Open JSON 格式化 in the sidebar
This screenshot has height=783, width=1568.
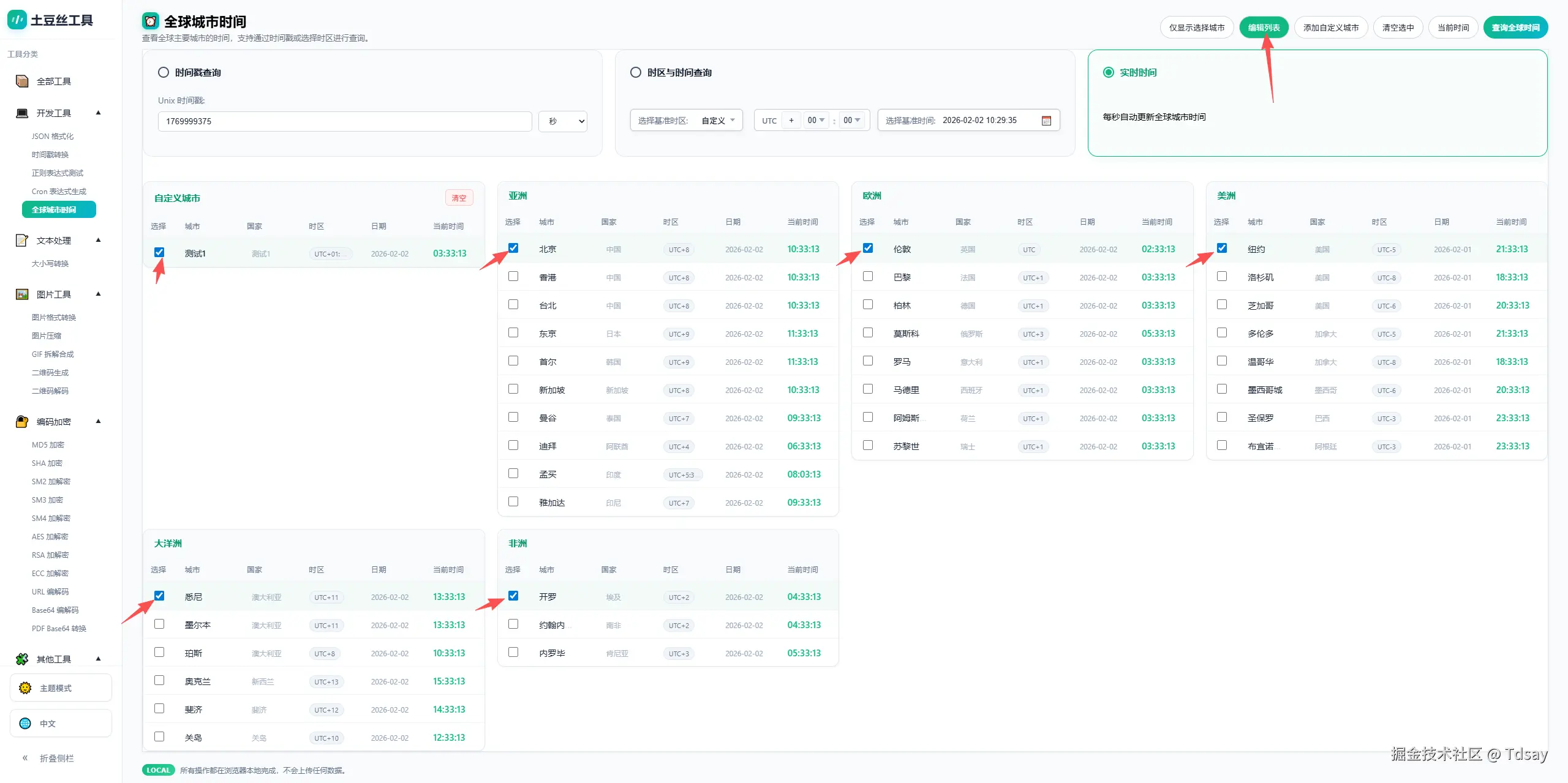tap(53, 137)
